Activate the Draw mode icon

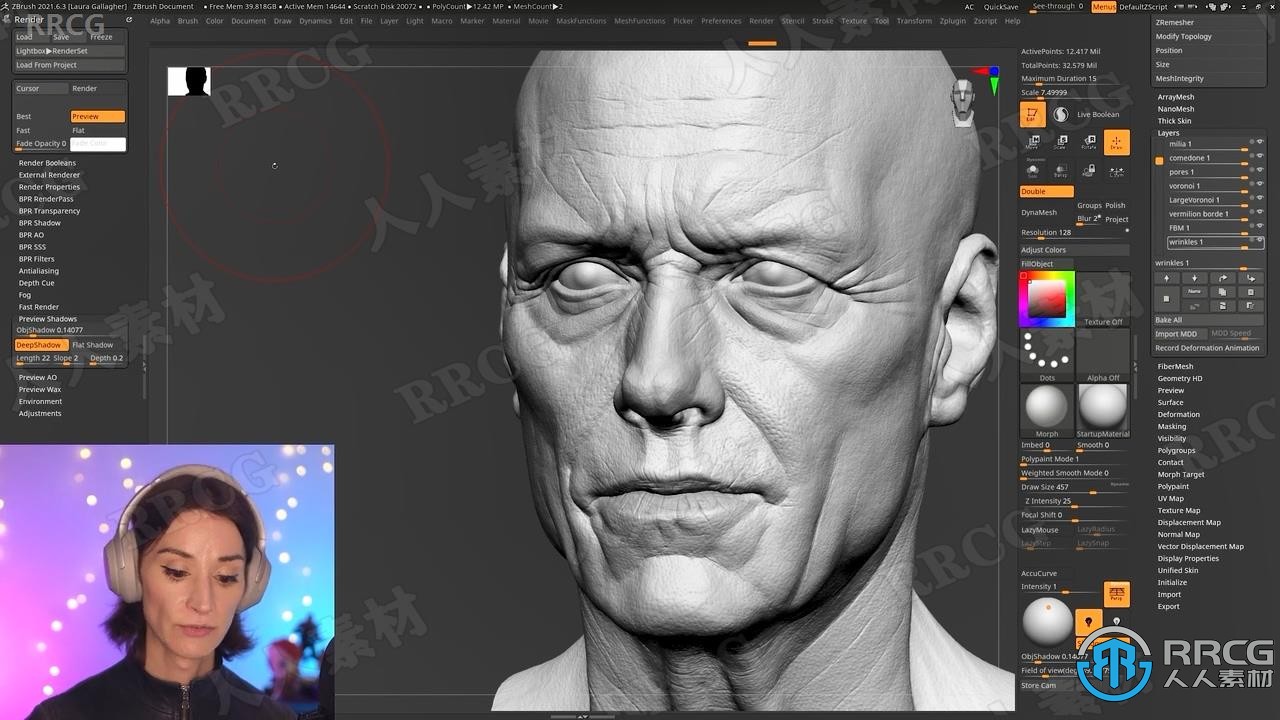tap(1117, 142)
